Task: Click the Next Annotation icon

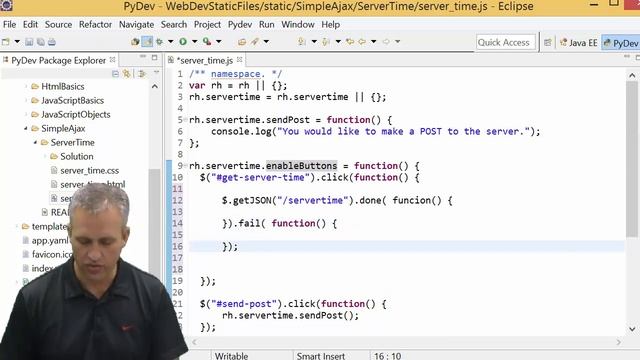Action: 302,42
